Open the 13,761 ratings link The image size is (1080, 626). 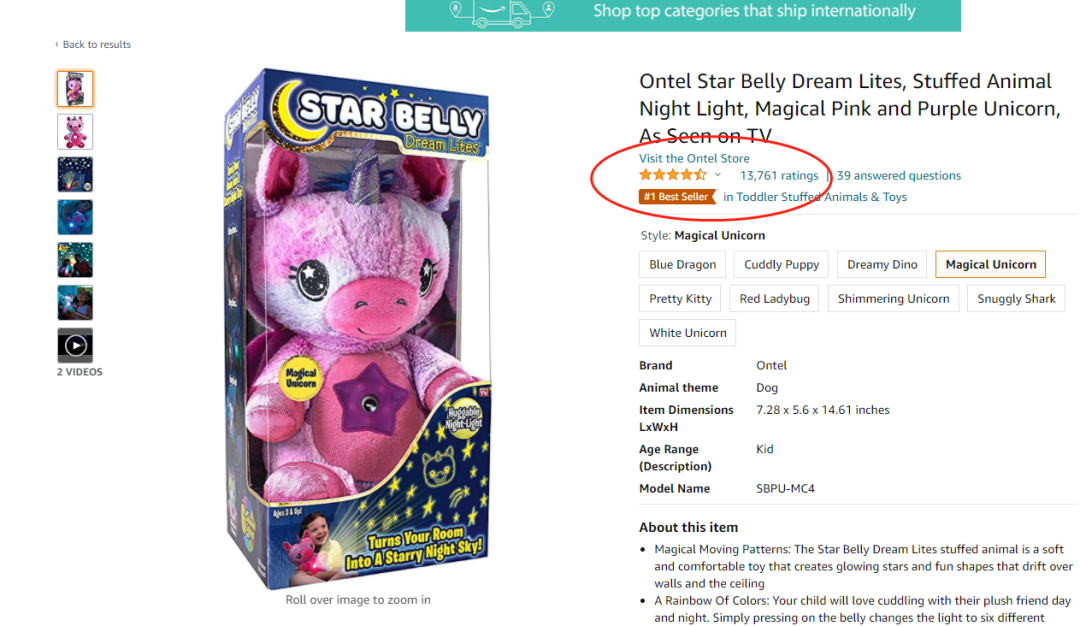pyautogui.click(x=779, y=176)
